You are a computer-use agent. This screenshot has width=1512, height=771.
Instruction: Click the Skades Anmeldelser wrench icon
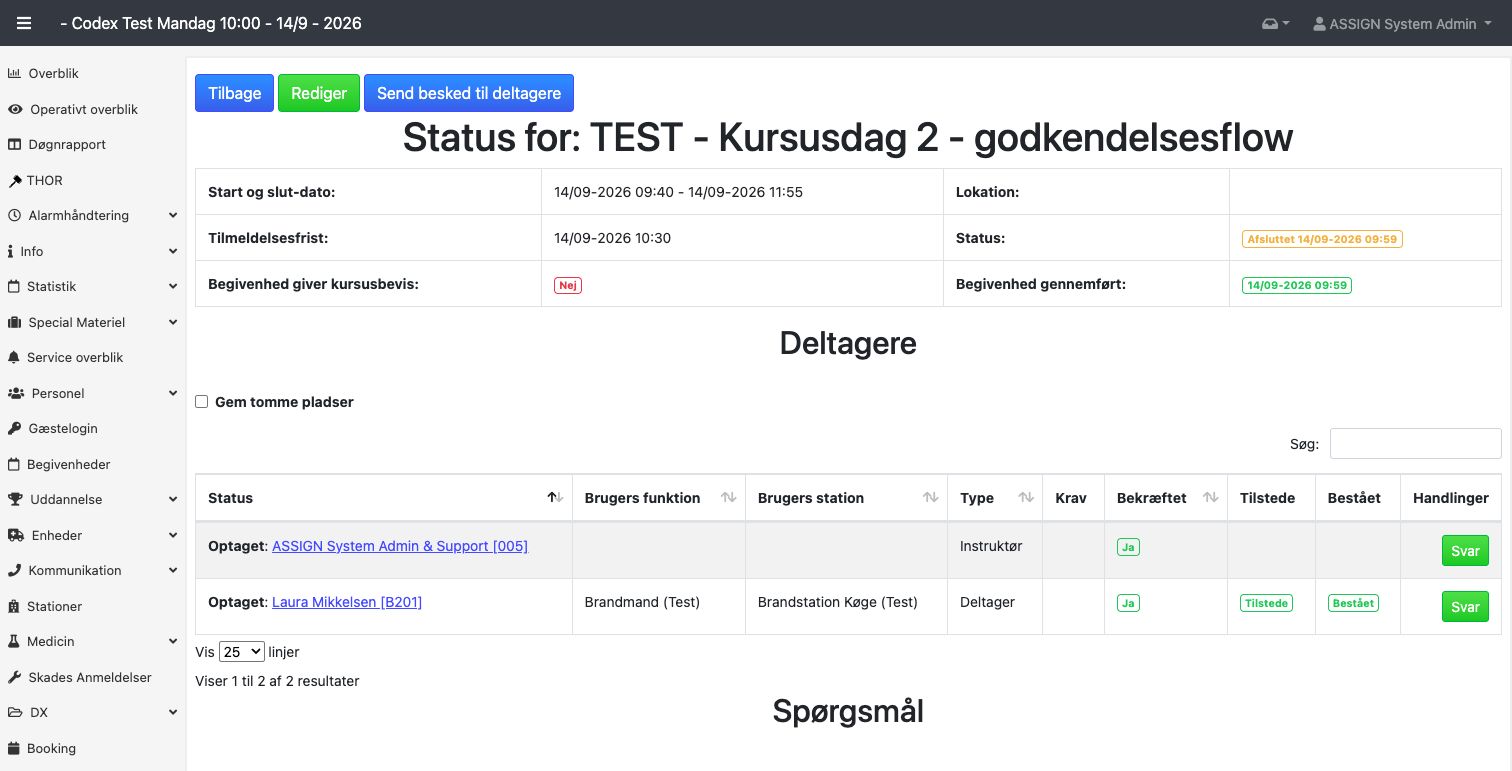[x=15, y=677]
